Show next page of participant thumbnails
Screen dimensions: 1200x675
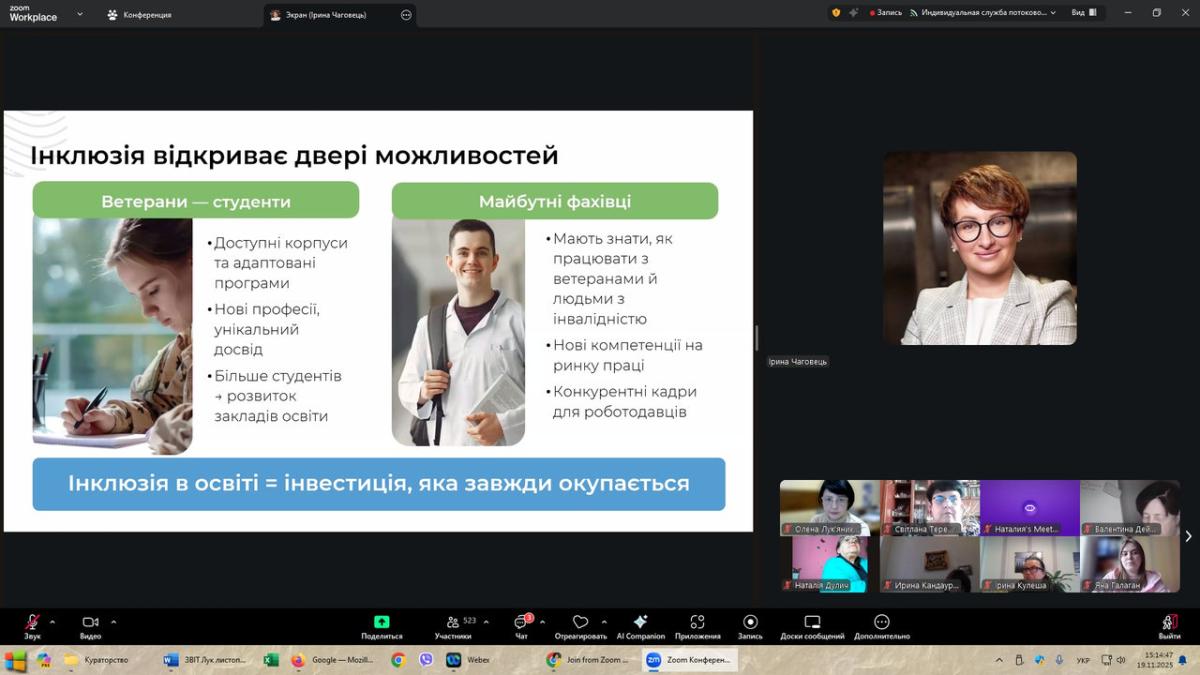coord(1188,537)
